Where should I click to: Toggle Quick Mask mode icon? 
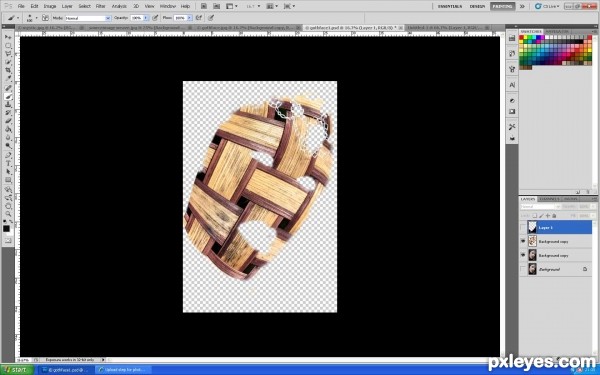[x=8, y=241]
